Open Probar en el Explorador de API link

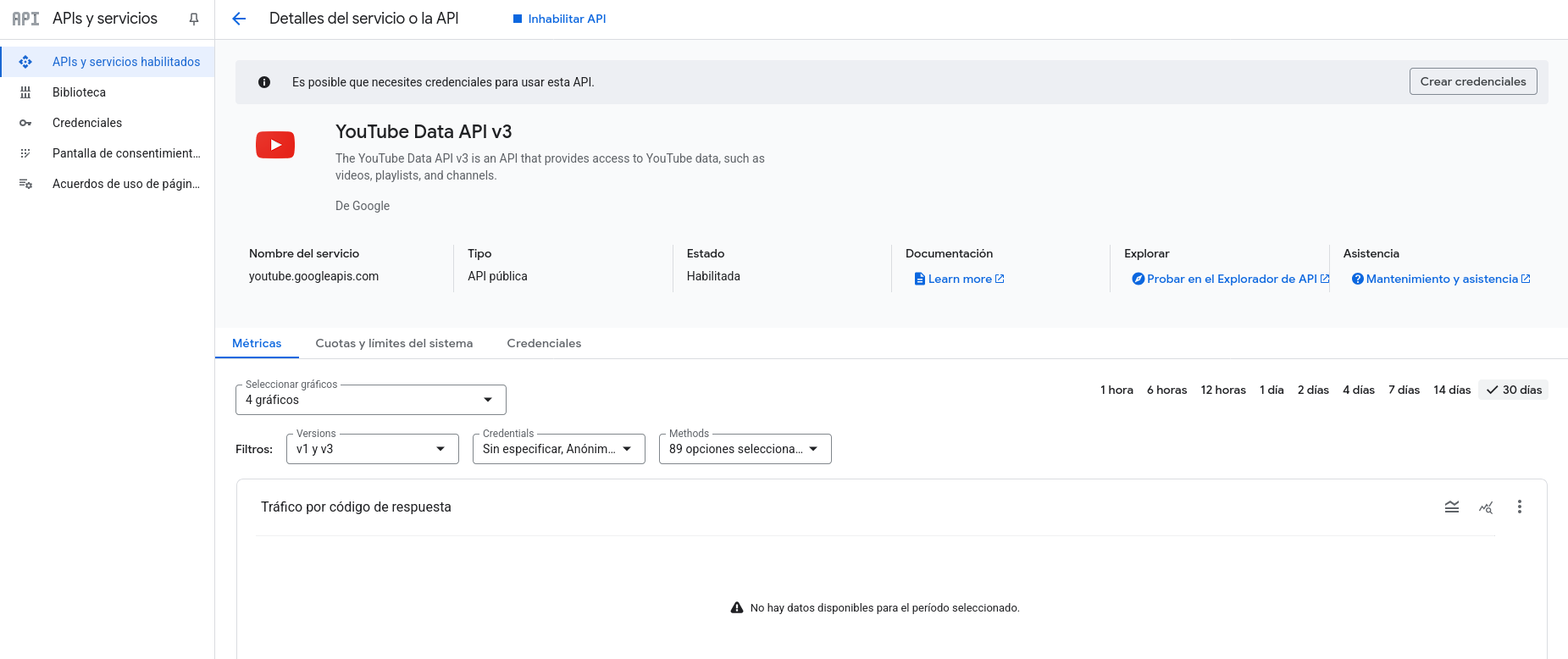1231,279
